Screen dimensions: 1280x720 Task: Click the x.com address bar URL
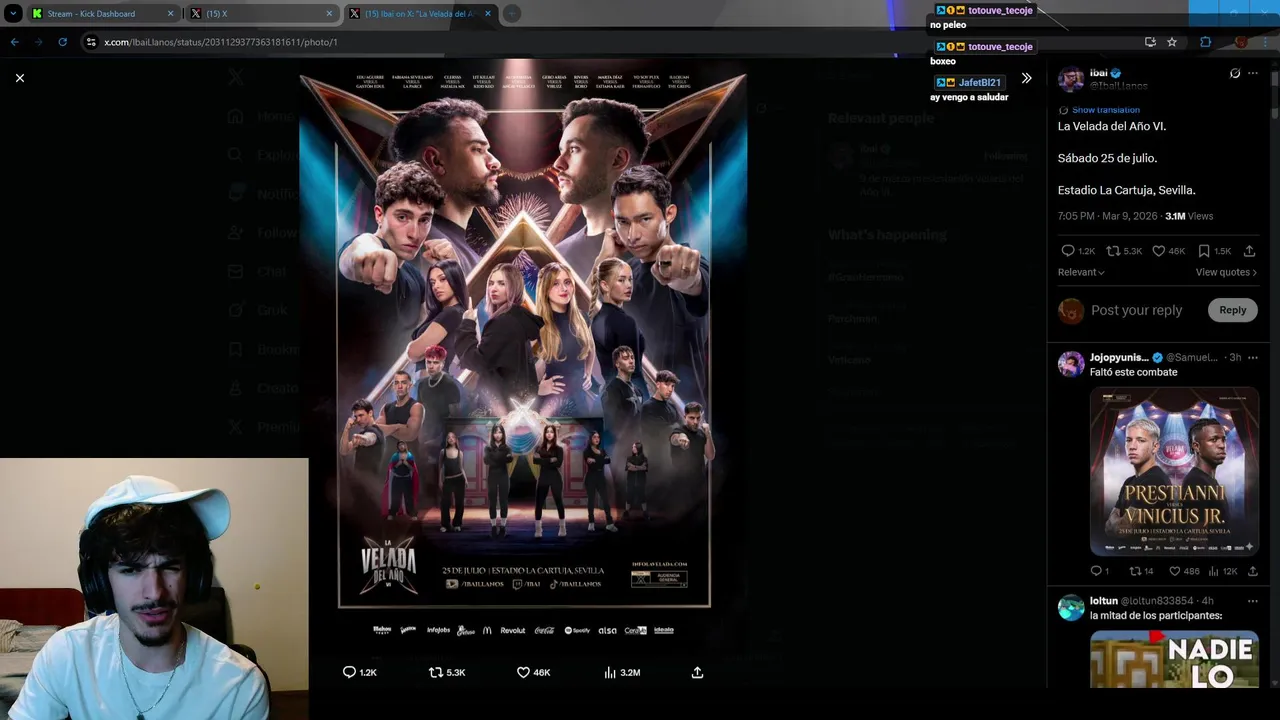pyautogui.click(x=221, y=42)
